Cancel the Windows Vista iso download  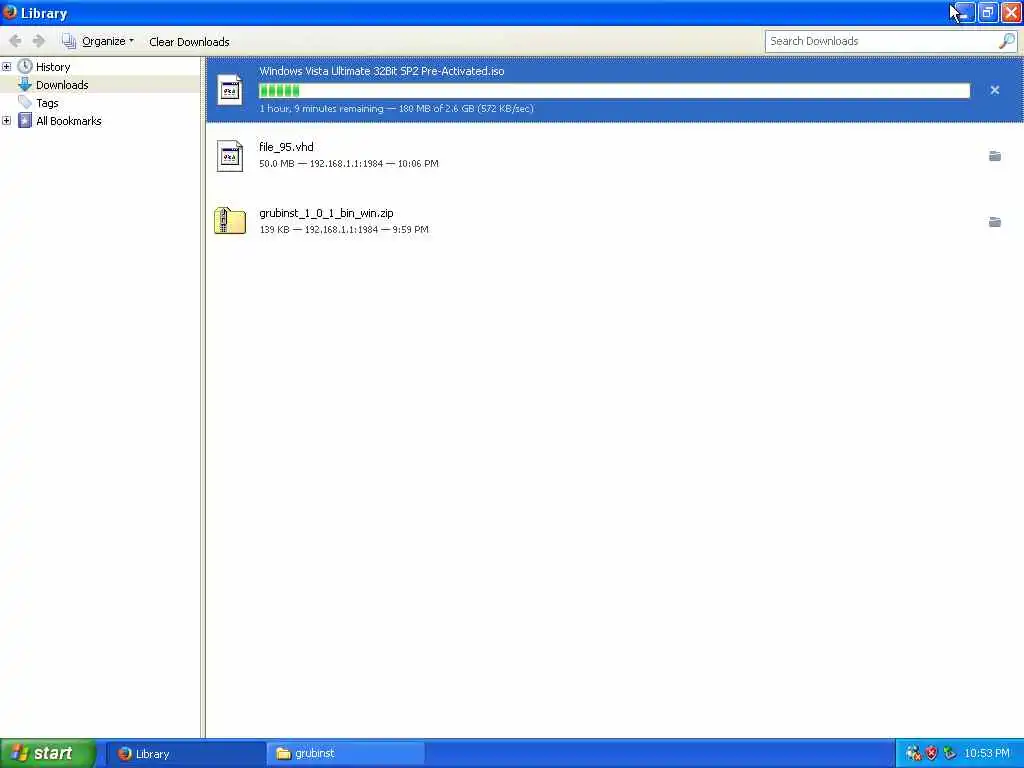click(x=995, y=90)
